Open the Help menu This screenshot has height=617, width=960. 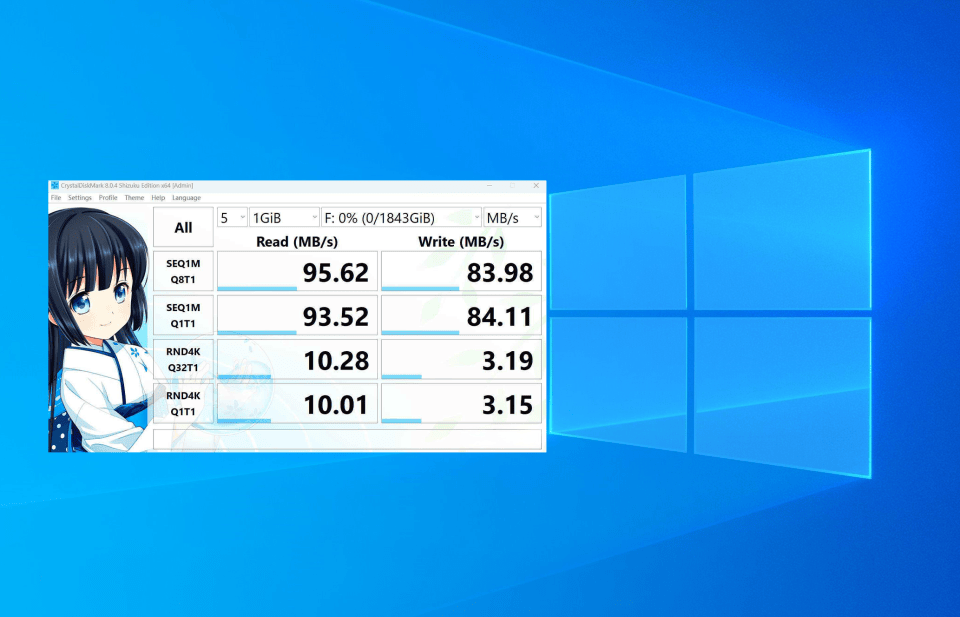click(158, 198)
